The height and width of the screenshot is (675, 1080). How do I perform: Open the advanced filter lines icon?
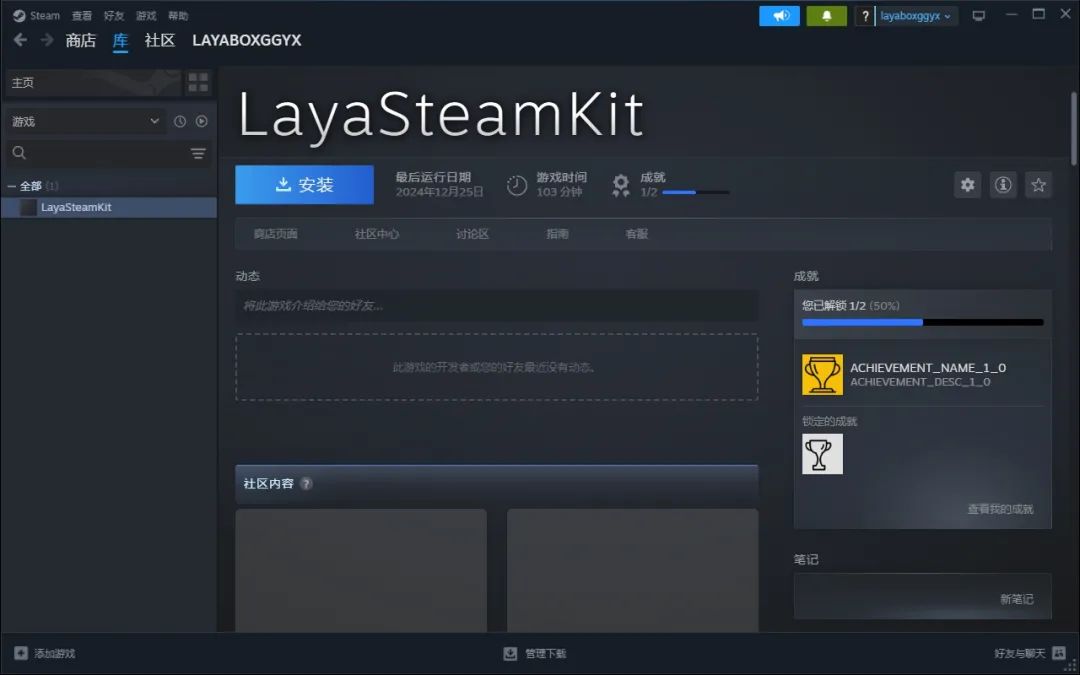(198, 154)
